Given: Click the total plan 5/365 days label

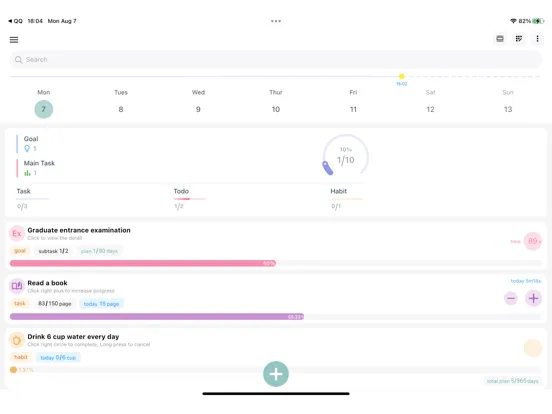Looking at the screenshot, I should coord(513,381).
